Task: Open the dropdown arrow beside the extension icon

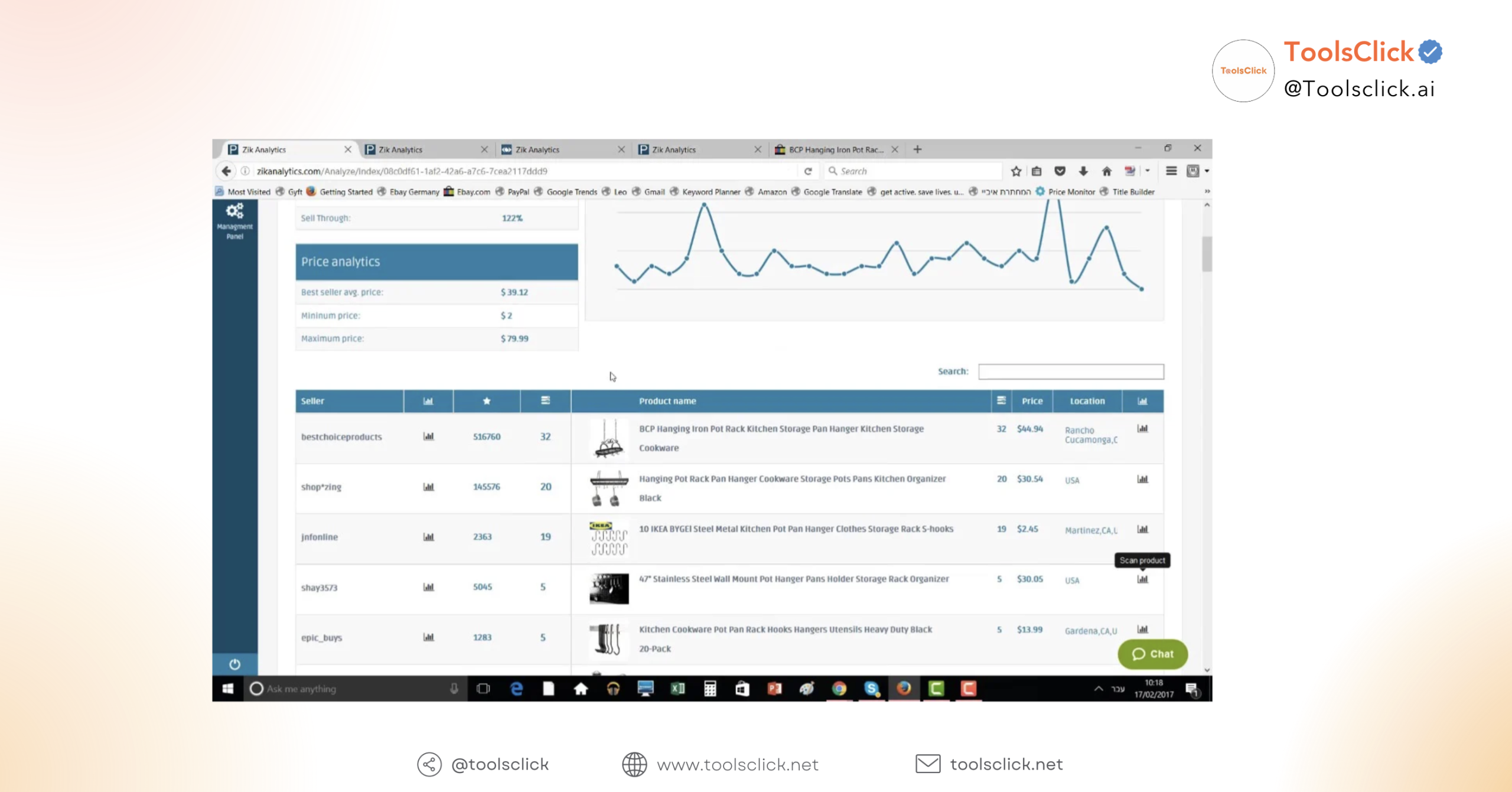Action: [1146, 171]
